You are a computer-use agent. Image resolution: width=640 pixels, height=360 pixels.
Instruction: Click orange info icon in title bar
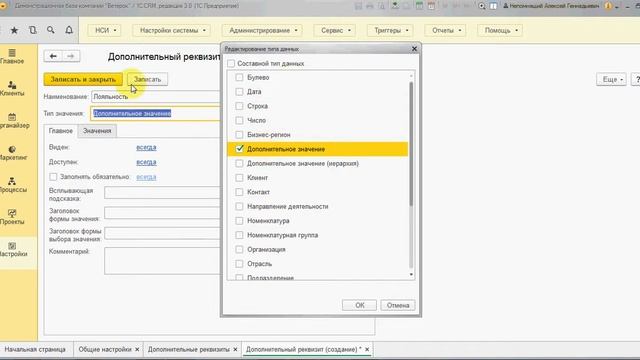pyautogui.click(x=609, y=6)
